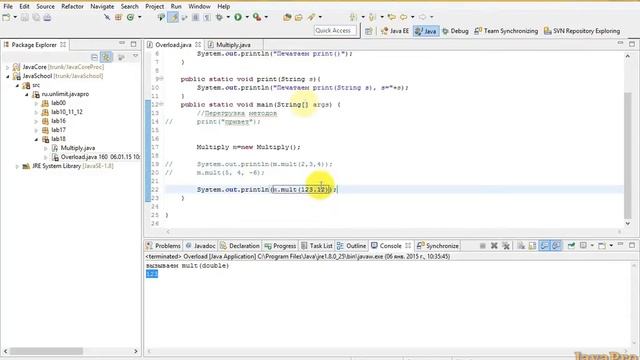Click the New Java Class icon
The height and width of the screenshot is (360, 640).
click(x=130, y=17)
